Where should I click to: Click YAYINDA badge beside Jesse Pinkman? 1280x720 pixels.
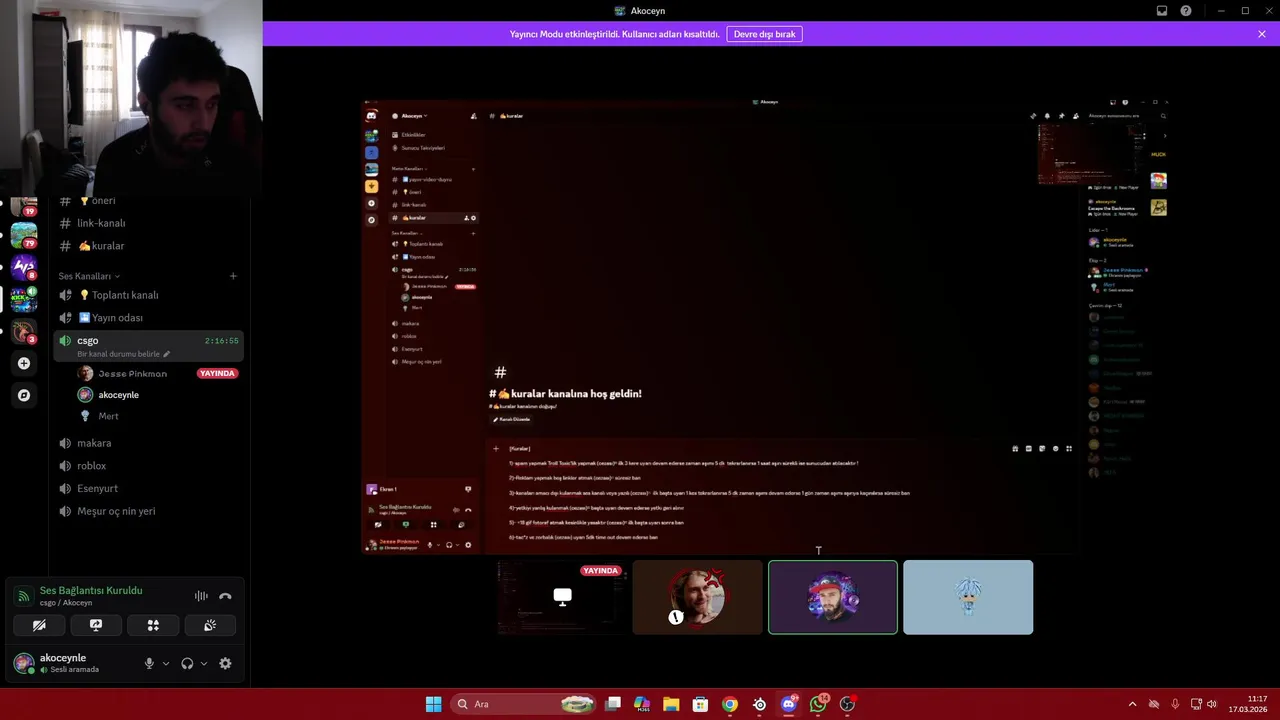(x=217, y=374)
